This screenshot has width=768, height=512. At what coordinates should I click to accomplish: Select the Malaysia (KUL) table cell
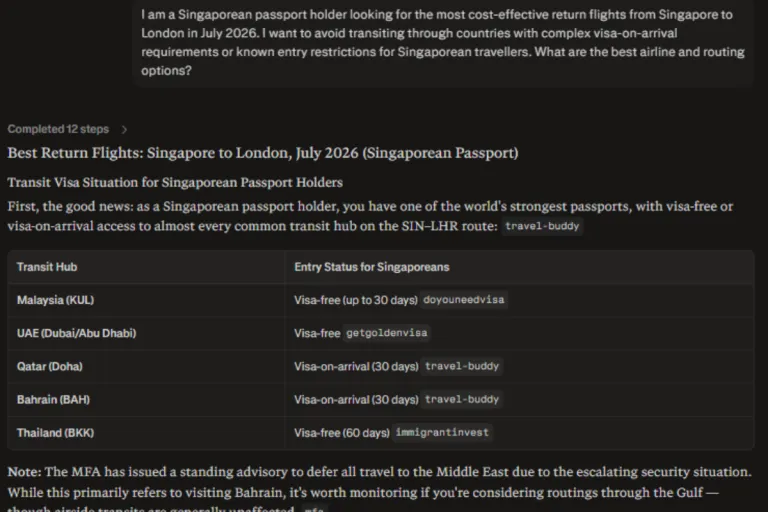56,300
